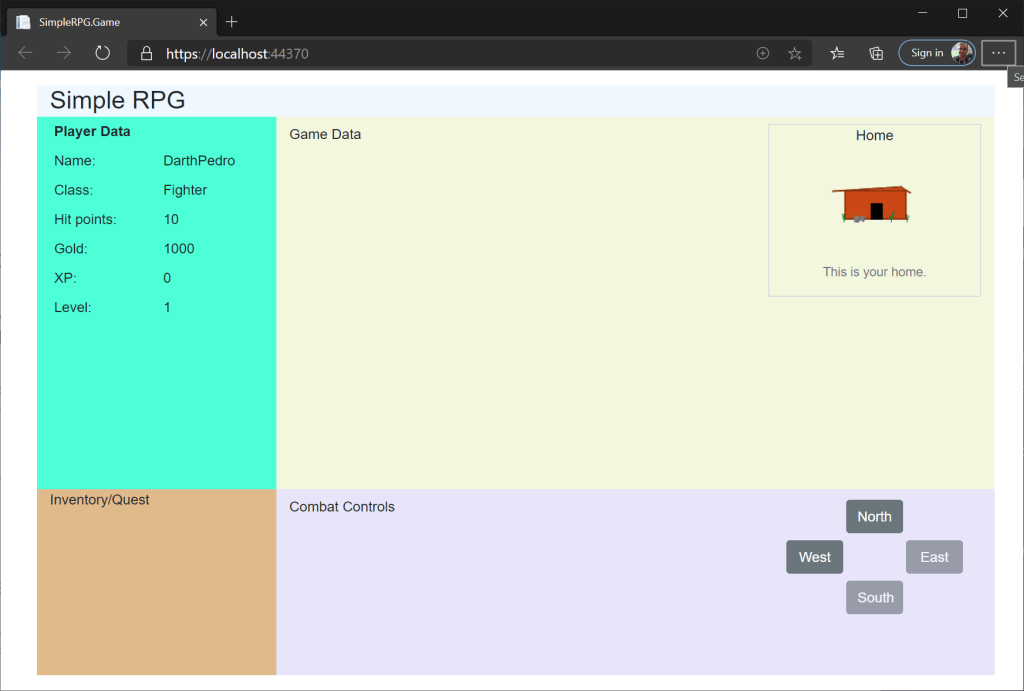Image resolution: width=1024 pixels, height=691 pixels.
Task: Move East using the direction button
Action: point(934,557)
